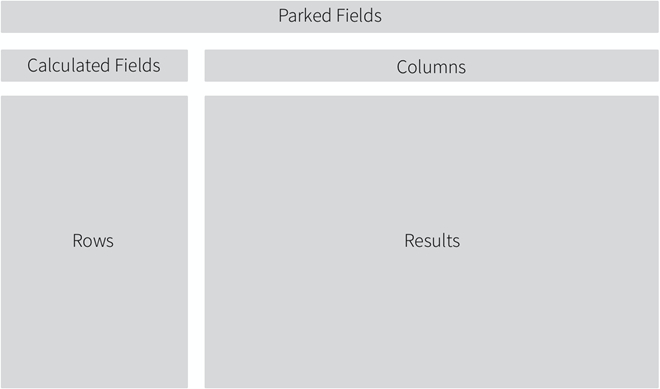This screenshot has height=389, width=660.
Task: Focus the Rows drop zone
Action: [94, 242]
